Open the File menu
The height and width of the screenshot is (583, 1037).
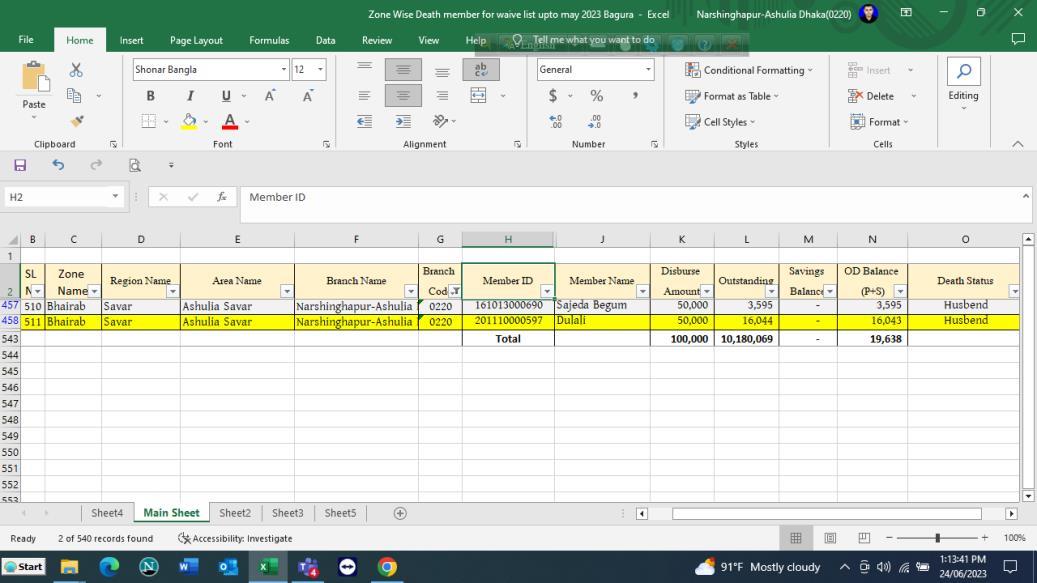click(26, 40)
